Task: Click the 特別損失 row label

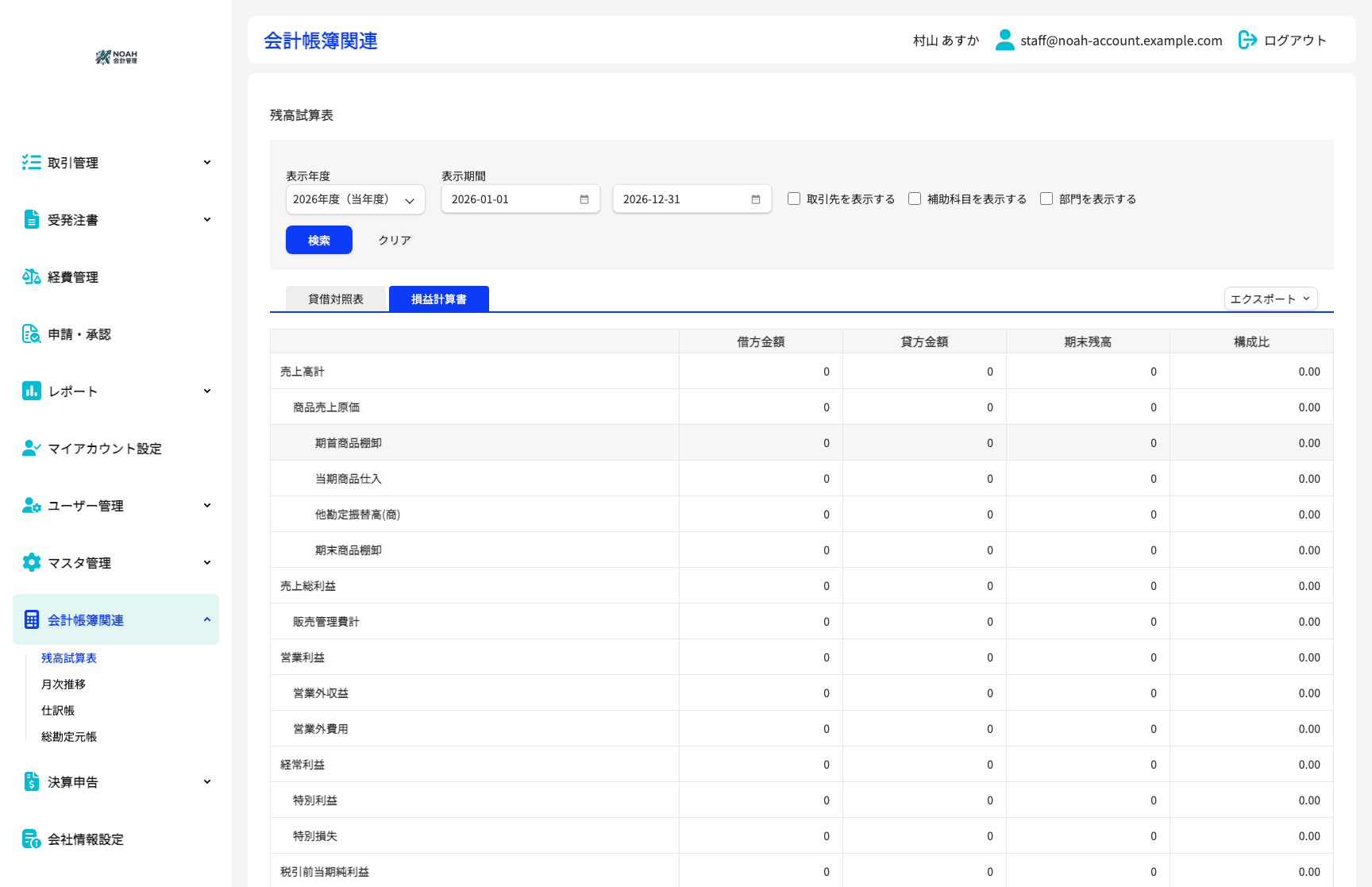Action: coord(315,836)
